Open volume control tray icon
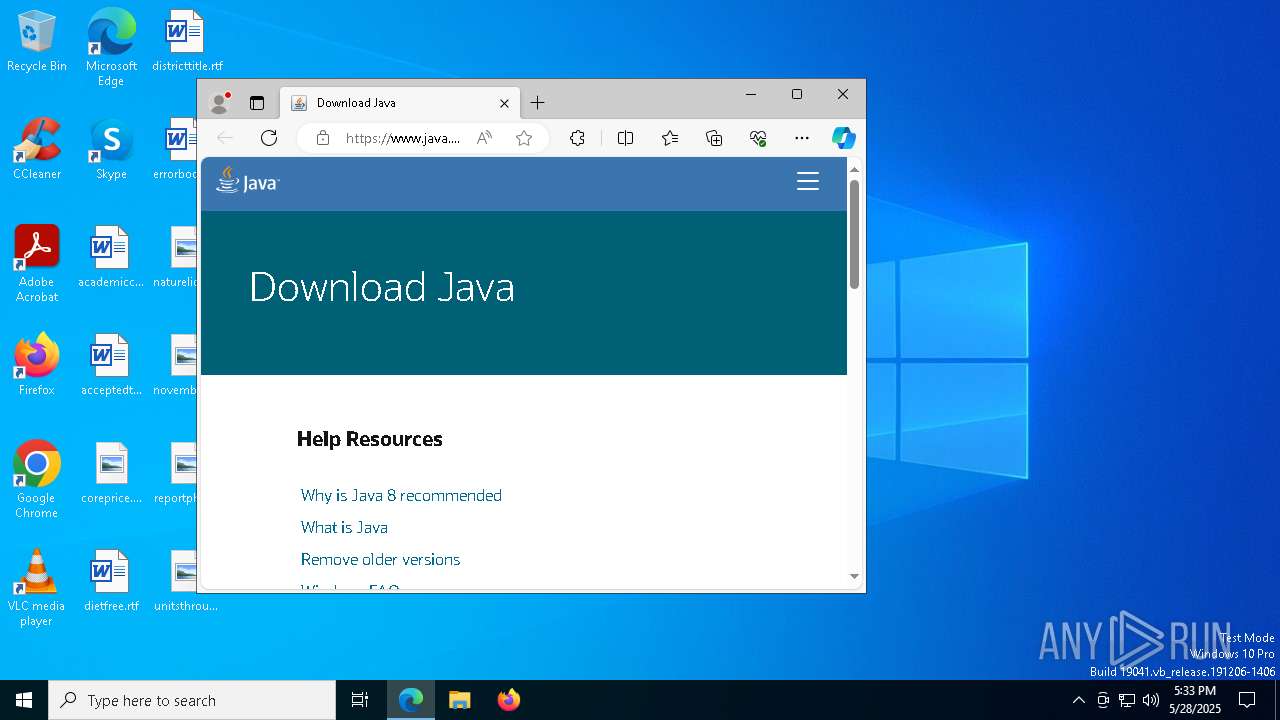This screenshot has height=720, width=1280. pyautogui.click(x=1151, y=700)
